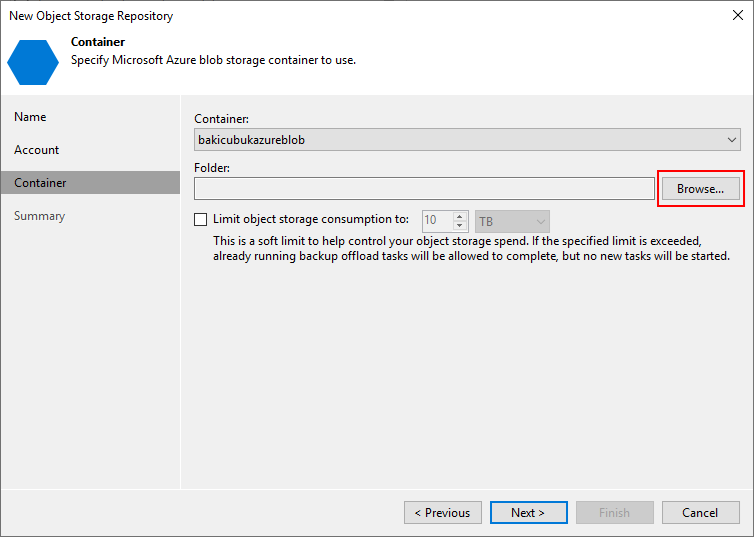Open the Container dropdown showing bakicubukazureblob
This screenshot has width=754, height=537.
(x=467, y=140)
